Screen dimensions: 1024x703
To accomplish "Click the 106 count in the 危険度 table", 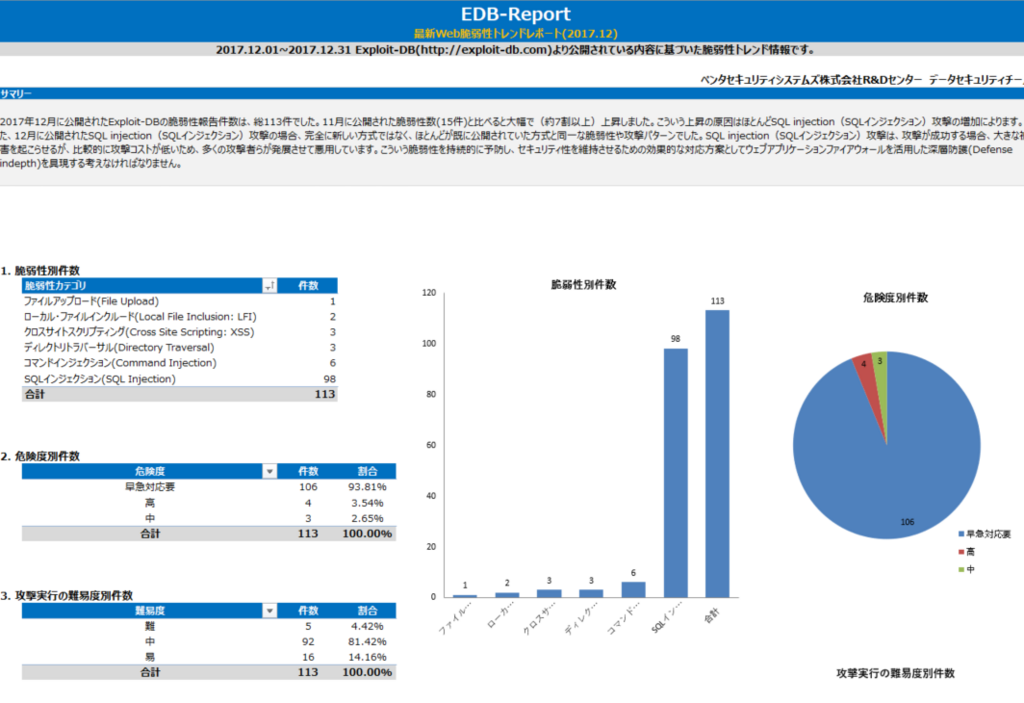I will (308, 487).
